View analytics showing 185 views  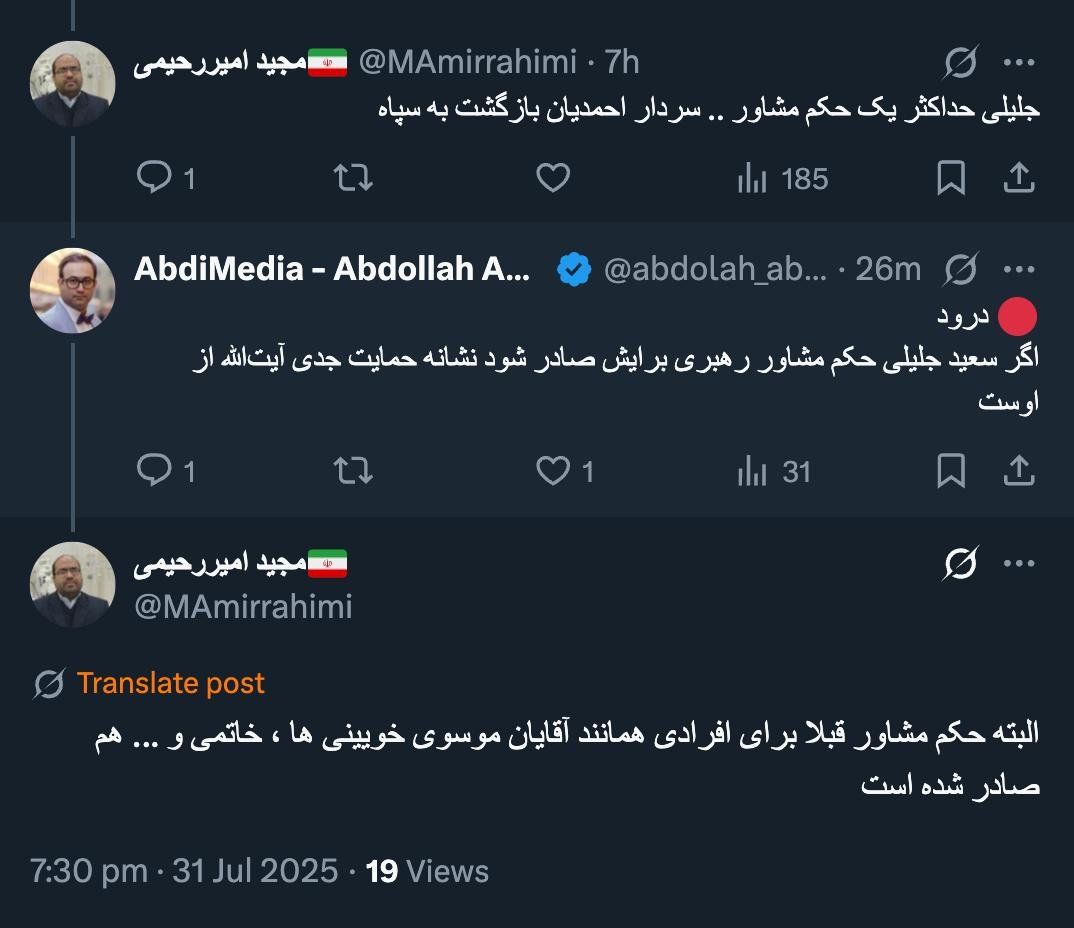click(x=782, y=179)
